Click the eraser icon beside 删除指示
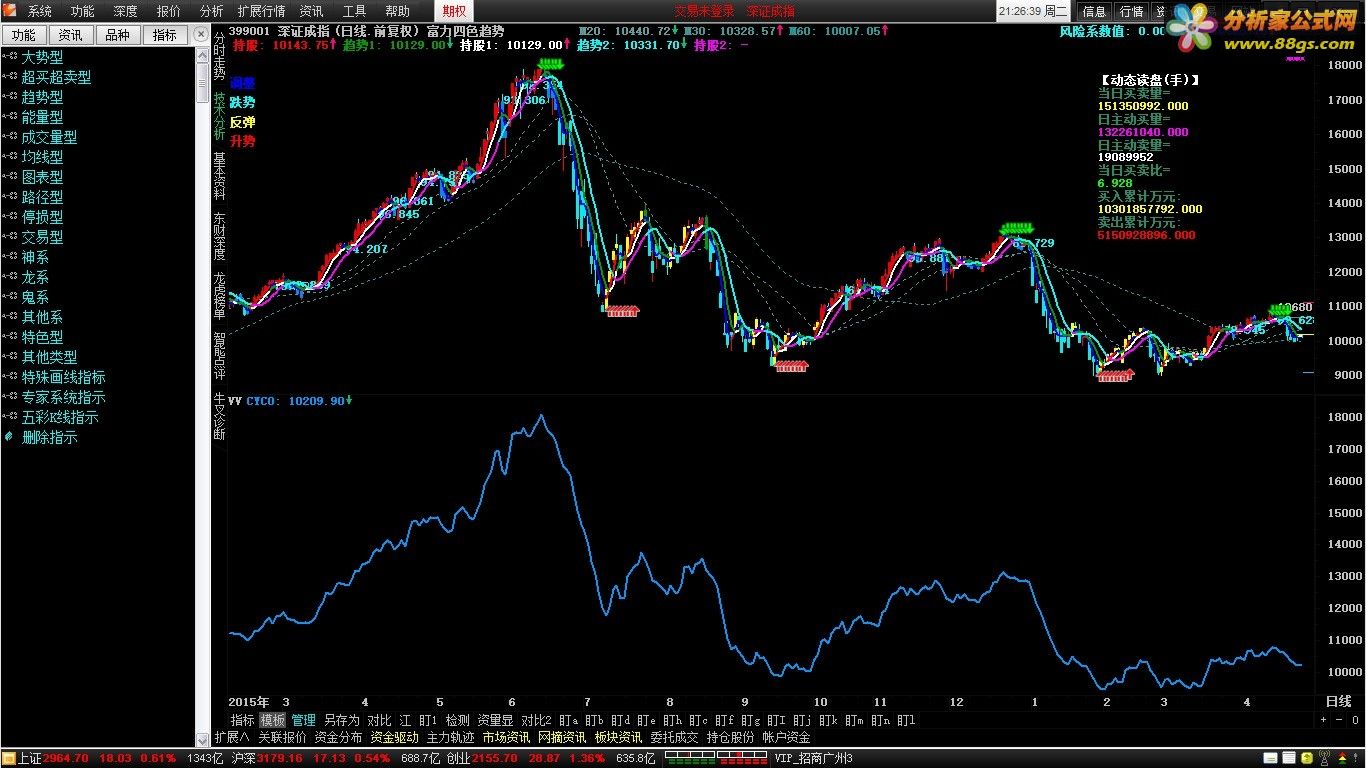 pyautogui.click(x=10, y=437)
